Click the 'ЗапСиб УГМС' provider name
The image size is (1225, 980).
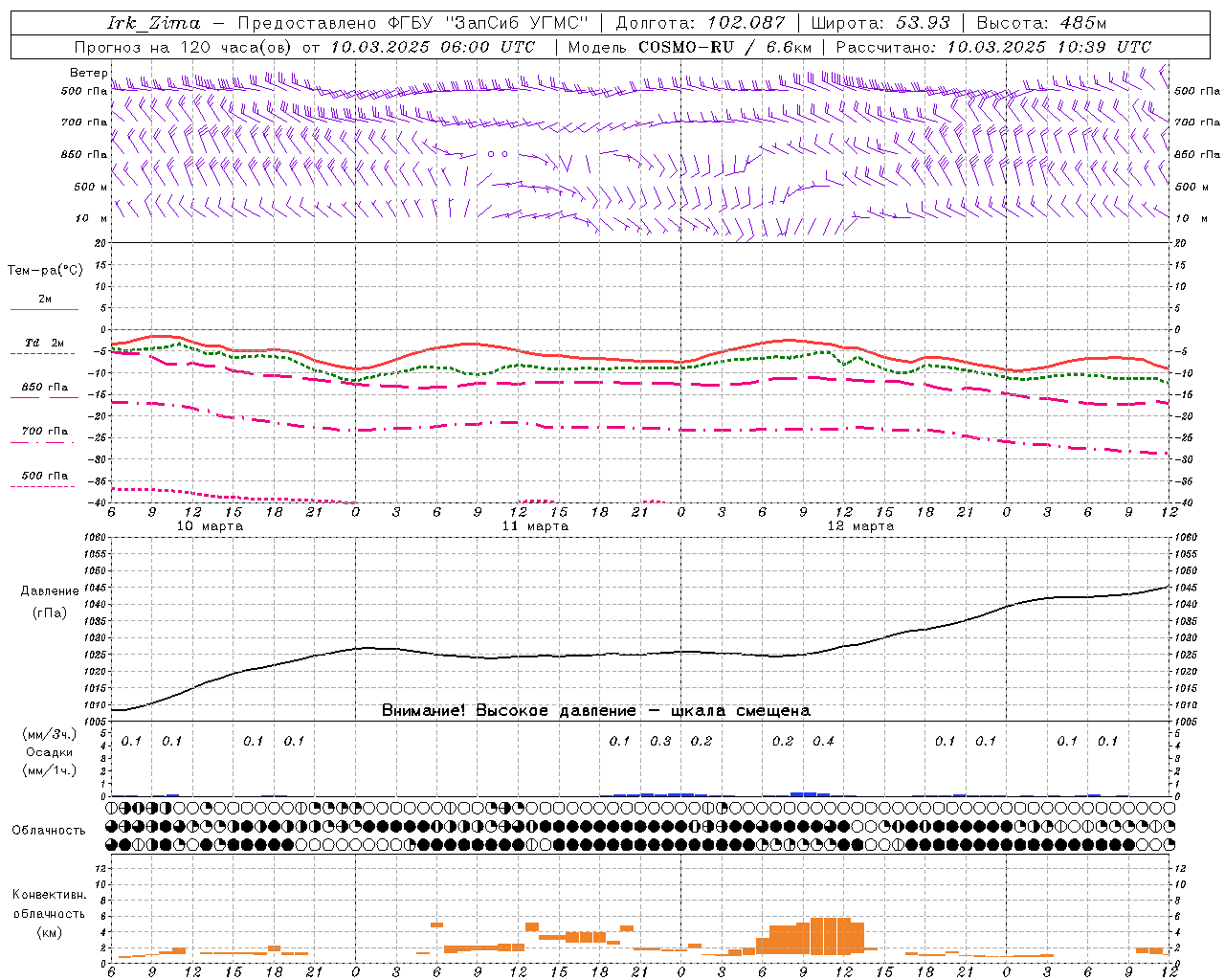point(517,23)
